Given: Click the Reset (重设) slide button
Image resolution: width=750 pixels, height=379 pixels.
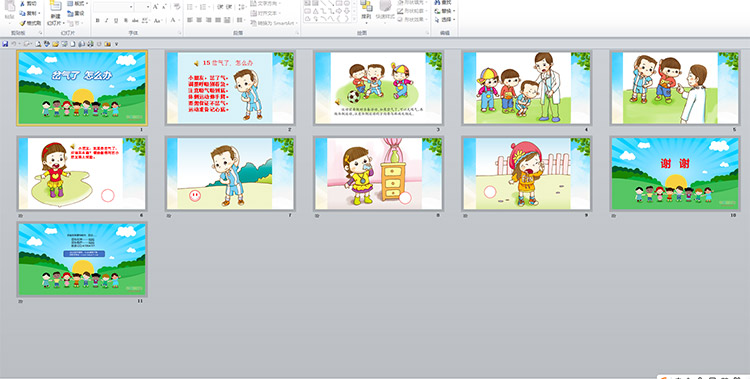Looking at the screenshot, I should click(x=76, y=13).
